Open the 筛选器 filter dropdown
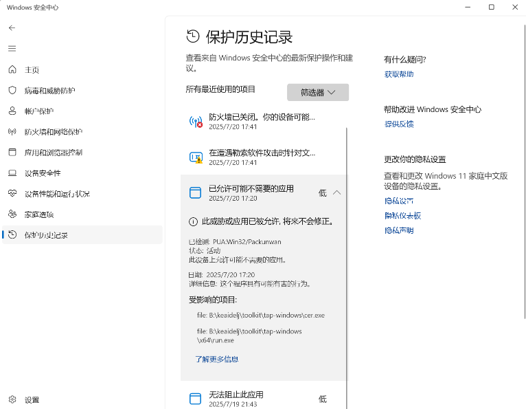The height and width of the screenshot is (409, 526). 318,92
